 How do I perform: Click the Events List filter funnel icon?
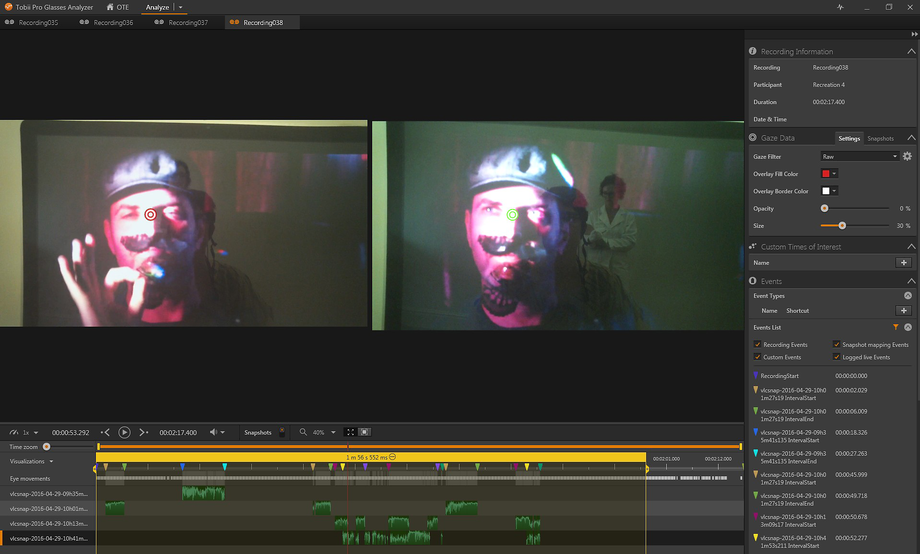point(895,327)
